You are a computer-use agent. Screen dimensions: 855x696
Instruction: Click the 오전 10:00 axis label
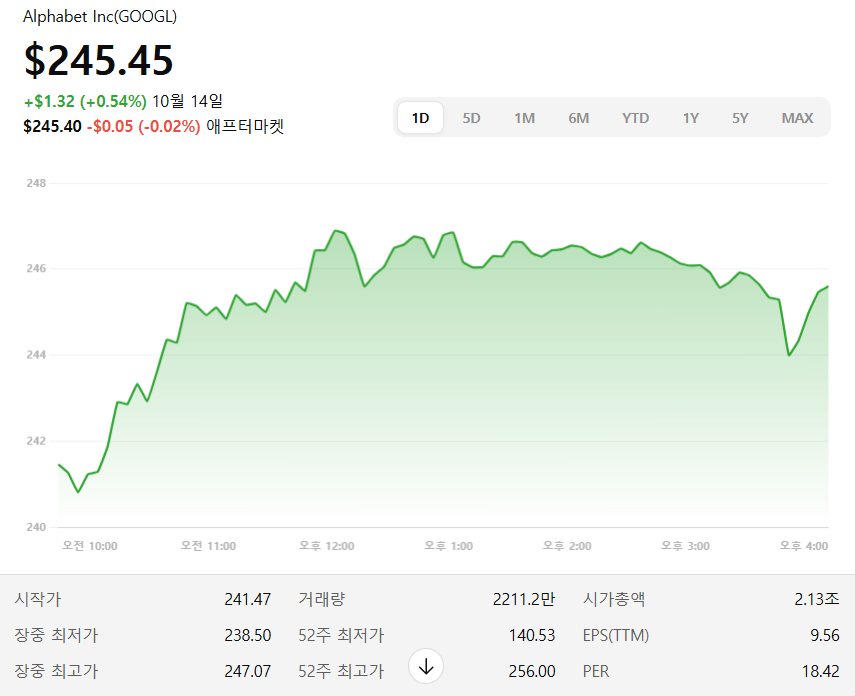90,546
